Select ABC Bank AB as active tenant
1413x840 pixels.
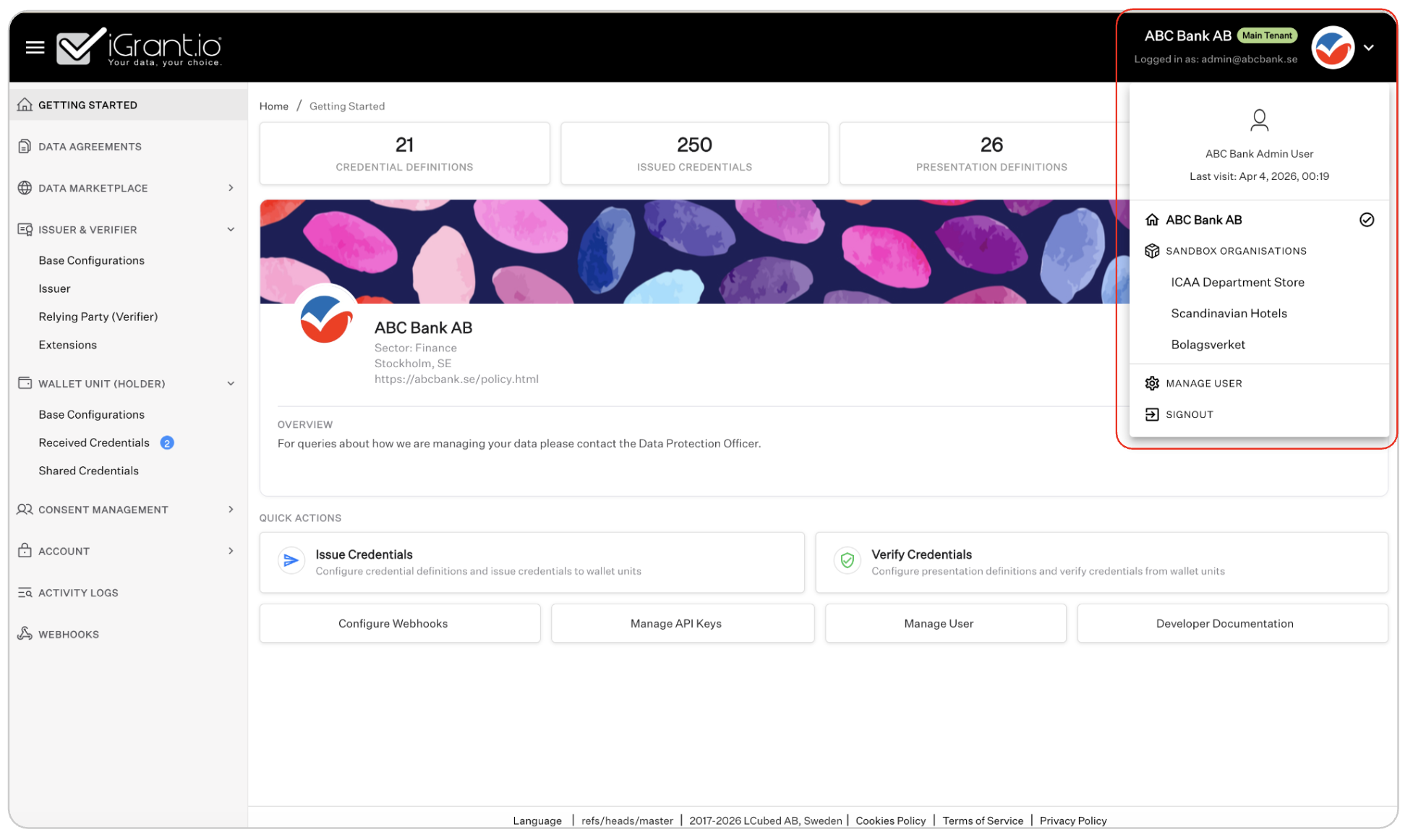tap(1203, 220)
